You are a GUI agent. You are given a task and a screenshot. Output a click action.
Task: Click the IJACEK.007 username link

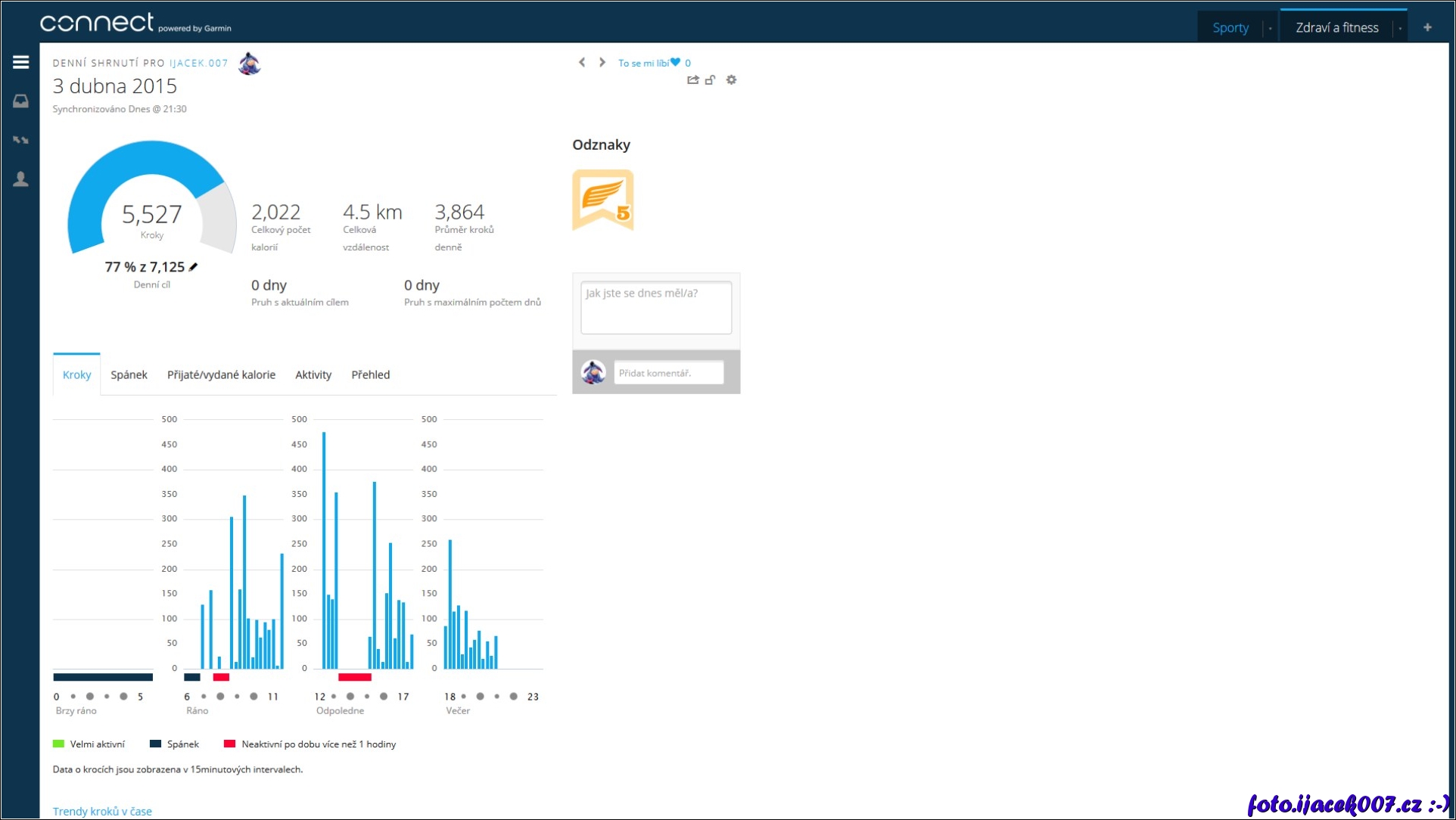pyautogui.click(x=198, y=63)
